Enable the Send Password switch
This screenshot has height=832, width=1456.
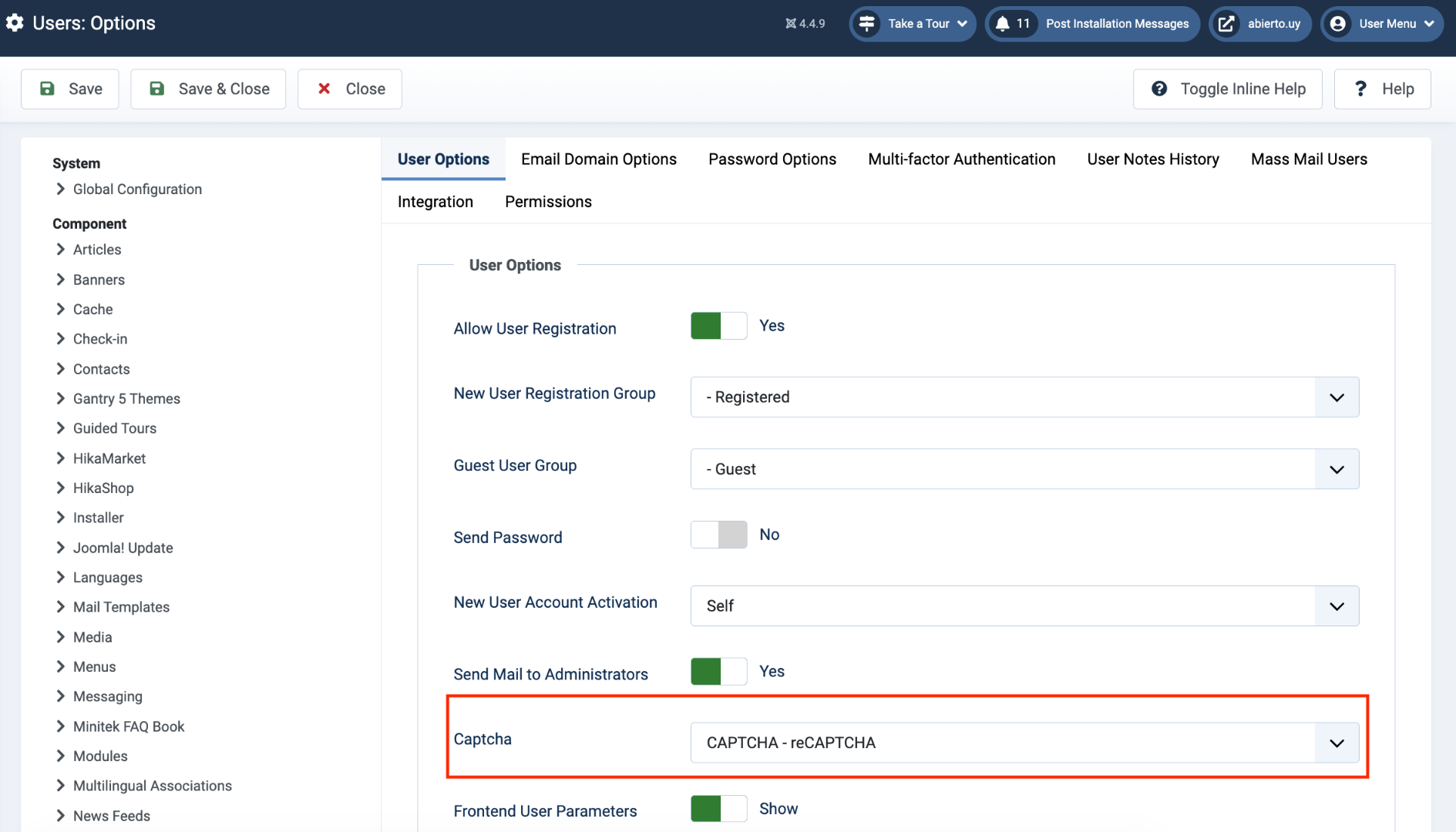click(718, 535)
